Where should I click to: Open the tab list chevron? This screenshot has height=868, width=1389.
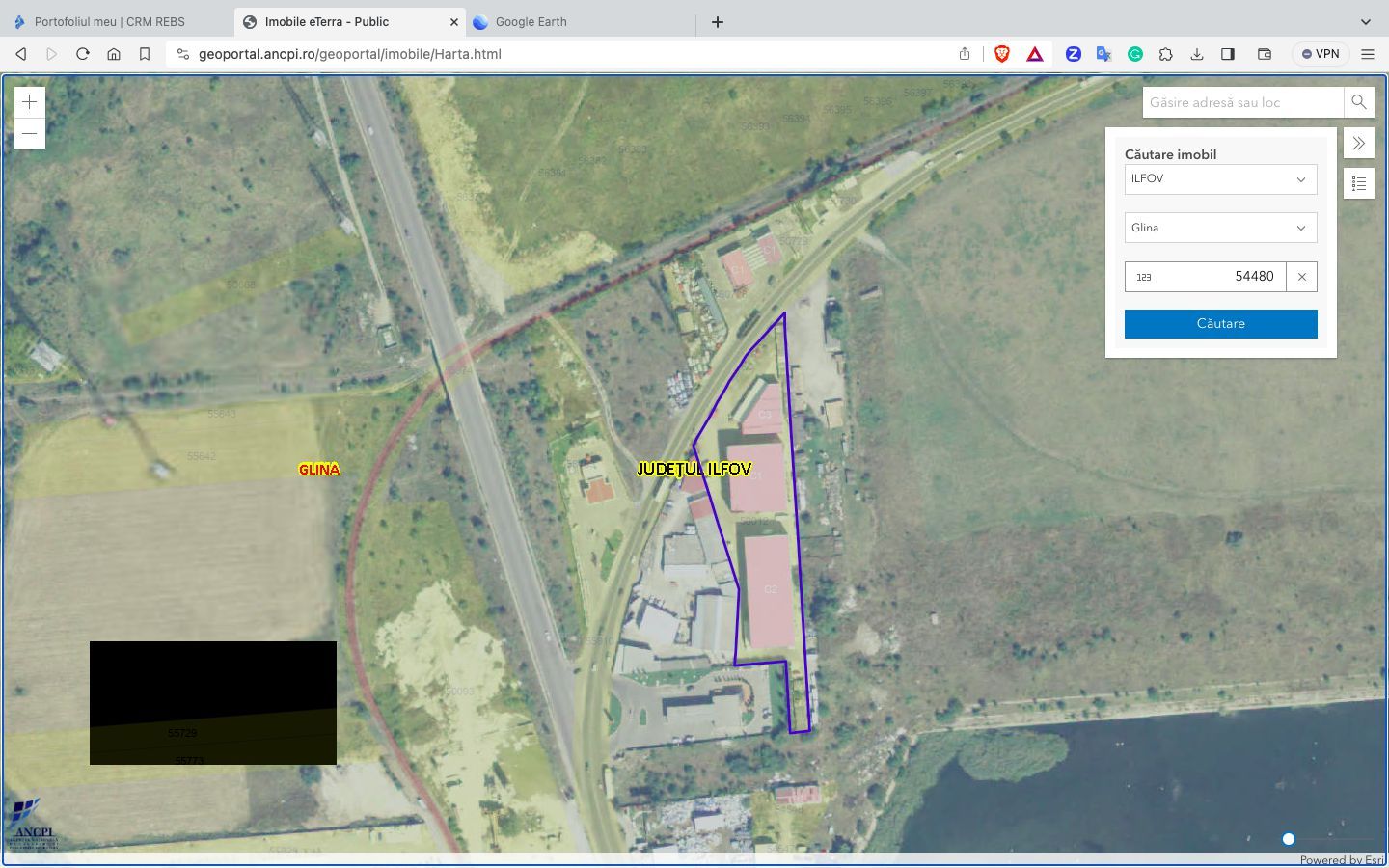(1365, 21)
